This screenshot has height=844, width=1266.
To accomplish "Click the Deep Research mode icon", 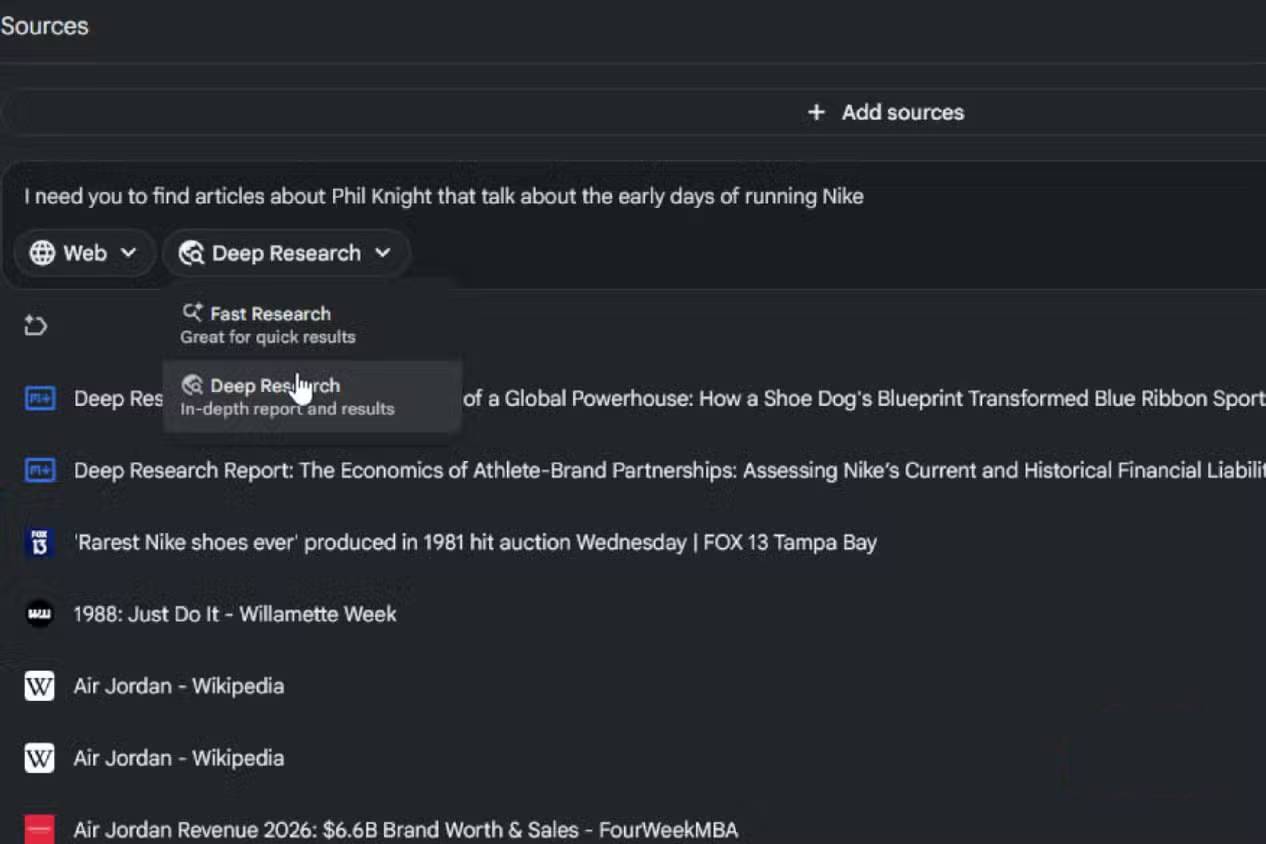I will 192,253.
